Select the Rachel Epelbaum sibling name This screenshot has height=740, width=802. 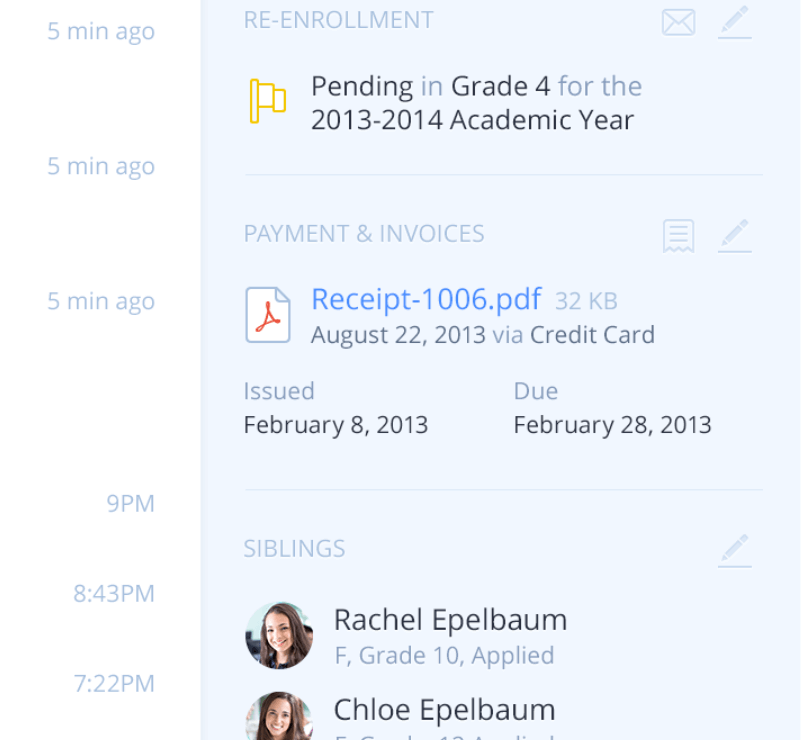[x=450, y=620]
